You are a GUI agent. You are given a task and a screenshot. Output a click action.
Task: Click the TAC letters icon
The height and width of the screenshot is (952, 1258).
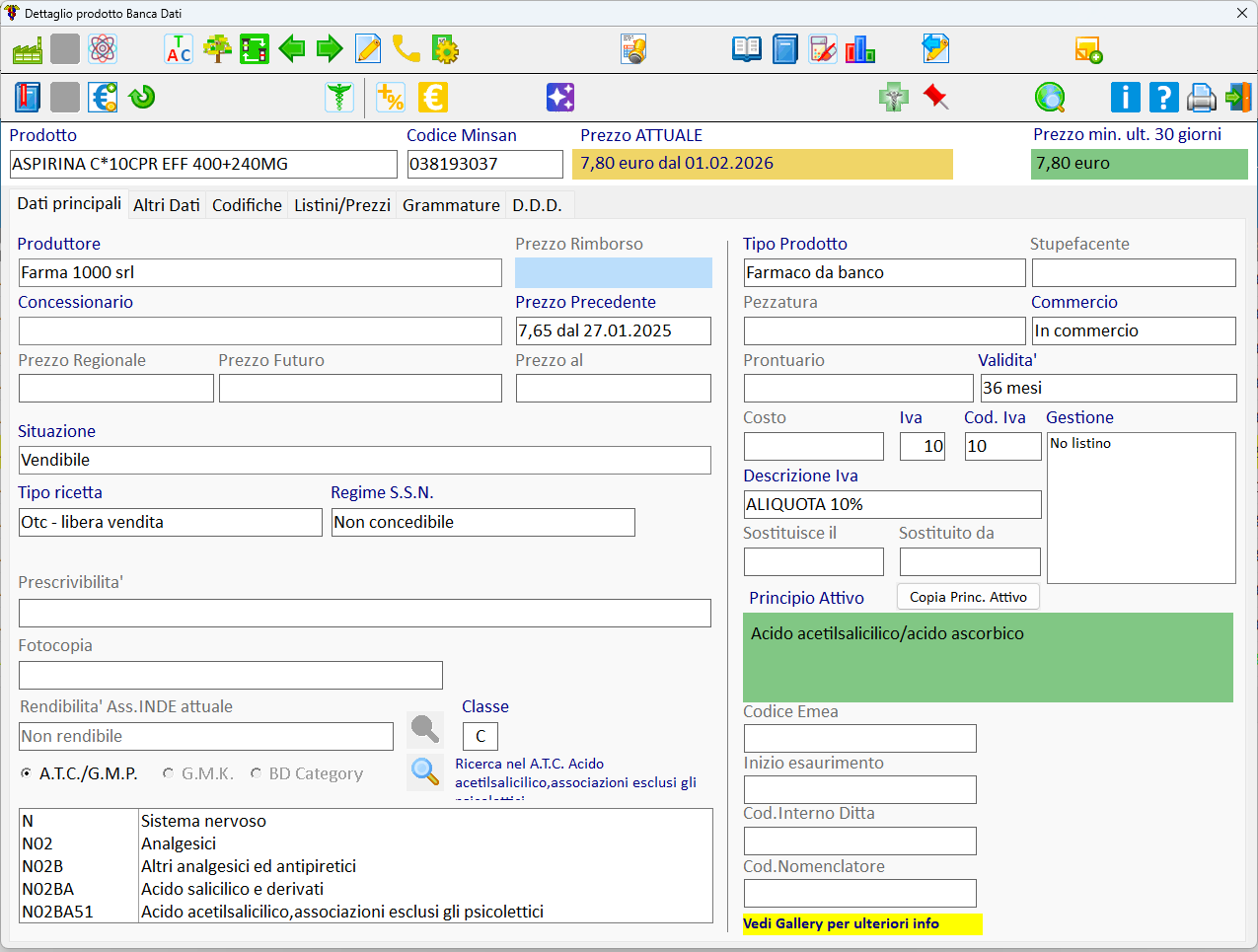[179, 49]
